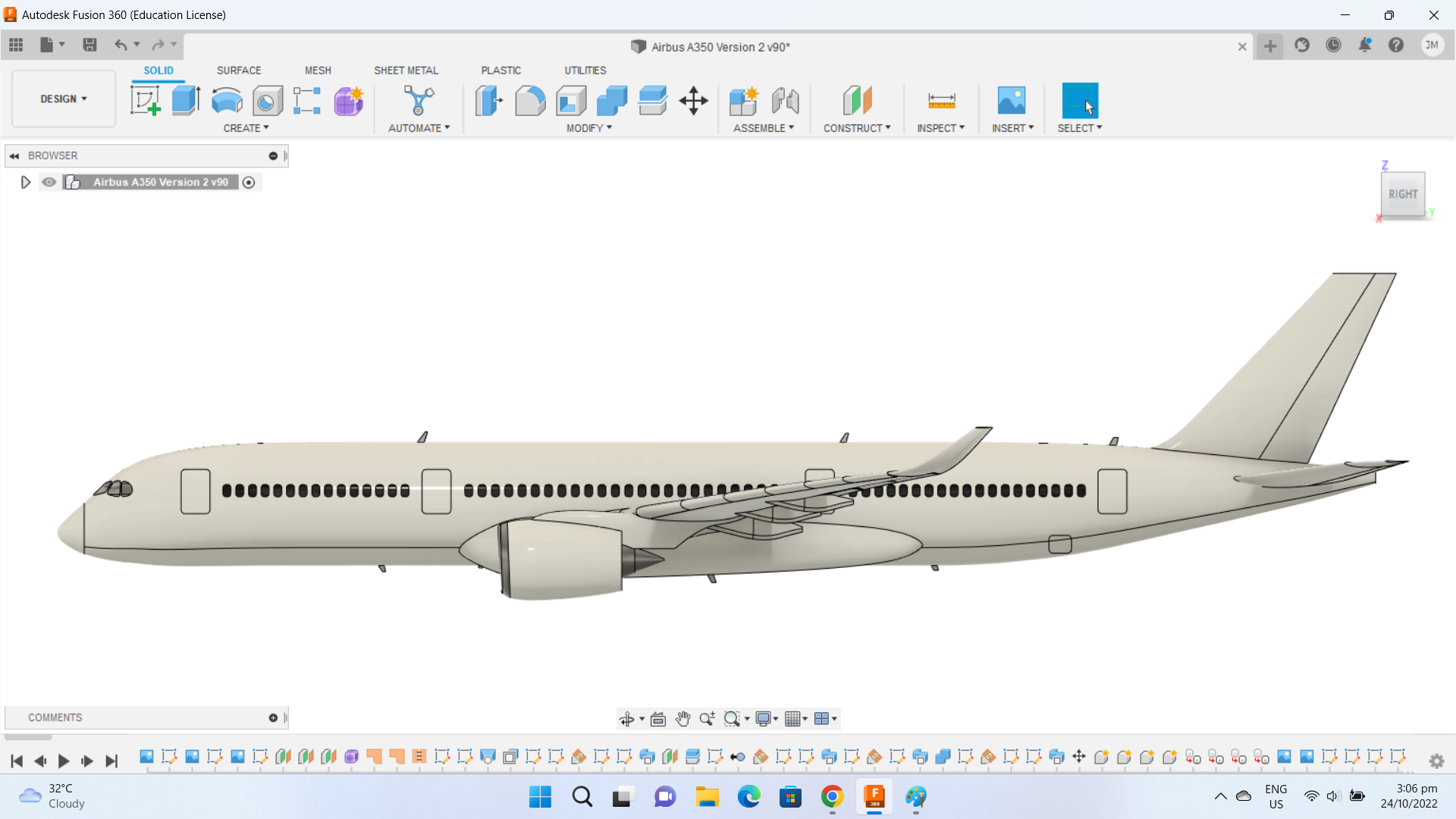
Task: Switch to the MESH tab
Action: click(318, 71)
